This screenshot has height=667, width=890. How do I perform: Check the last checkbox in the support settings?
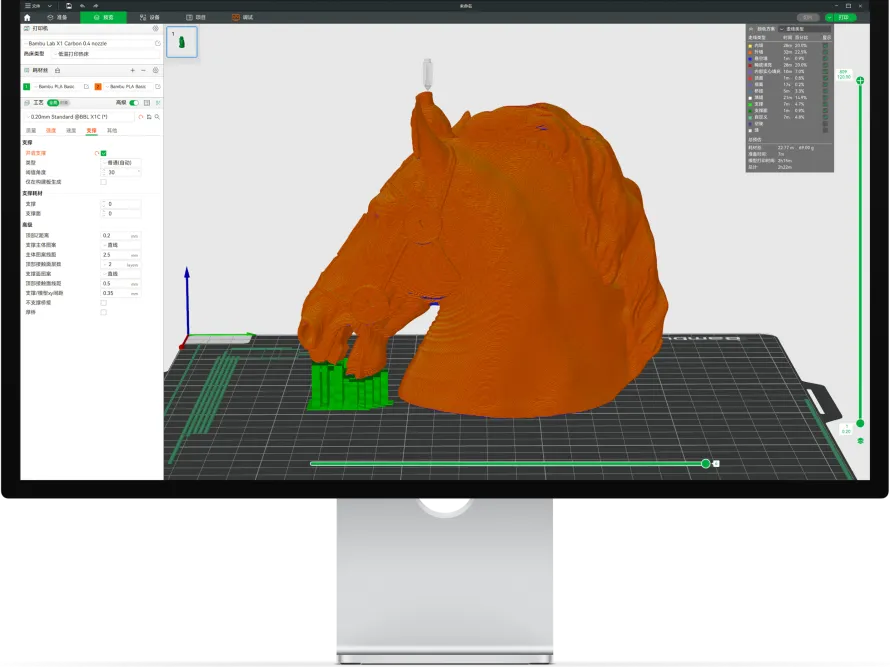click(103, 312)
